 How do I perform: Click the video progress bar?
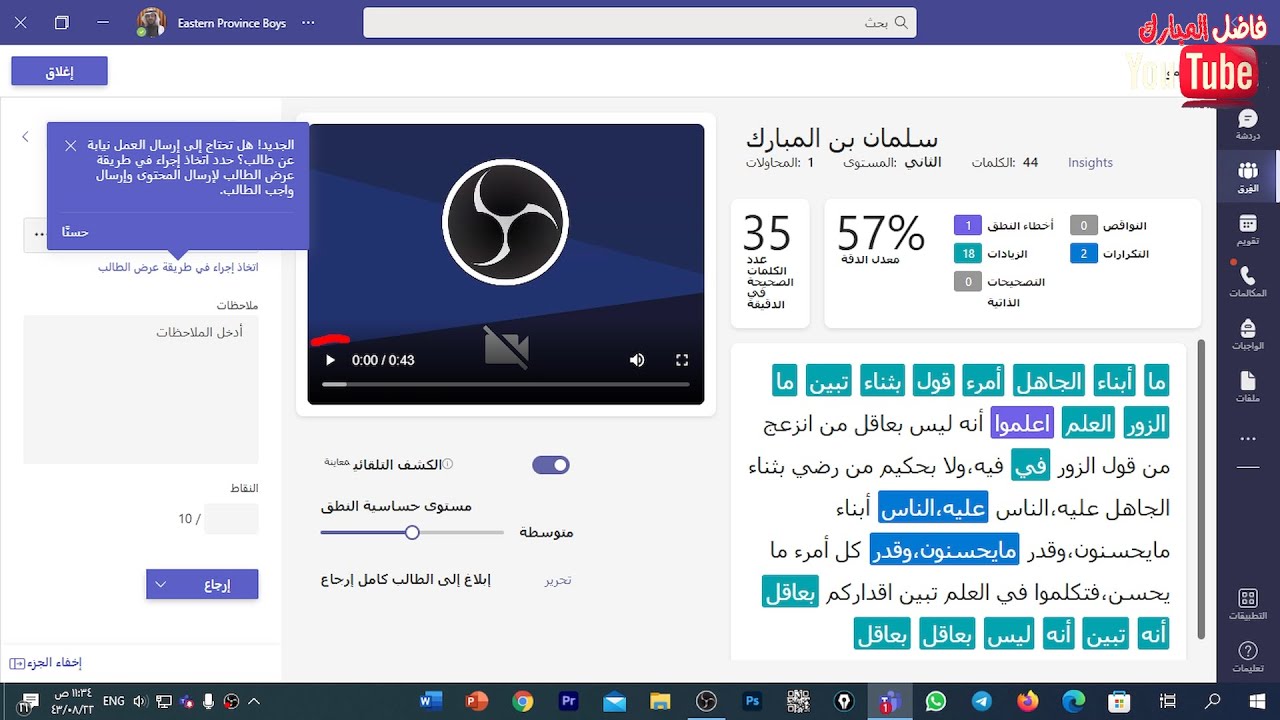505,384
